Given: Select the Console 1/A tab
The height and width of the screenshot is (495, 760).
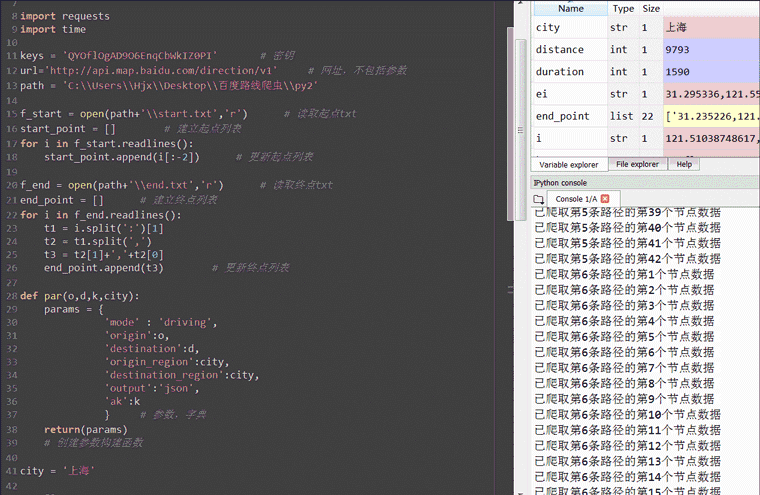Looking at the screenshot, I should tap(576, 199).
